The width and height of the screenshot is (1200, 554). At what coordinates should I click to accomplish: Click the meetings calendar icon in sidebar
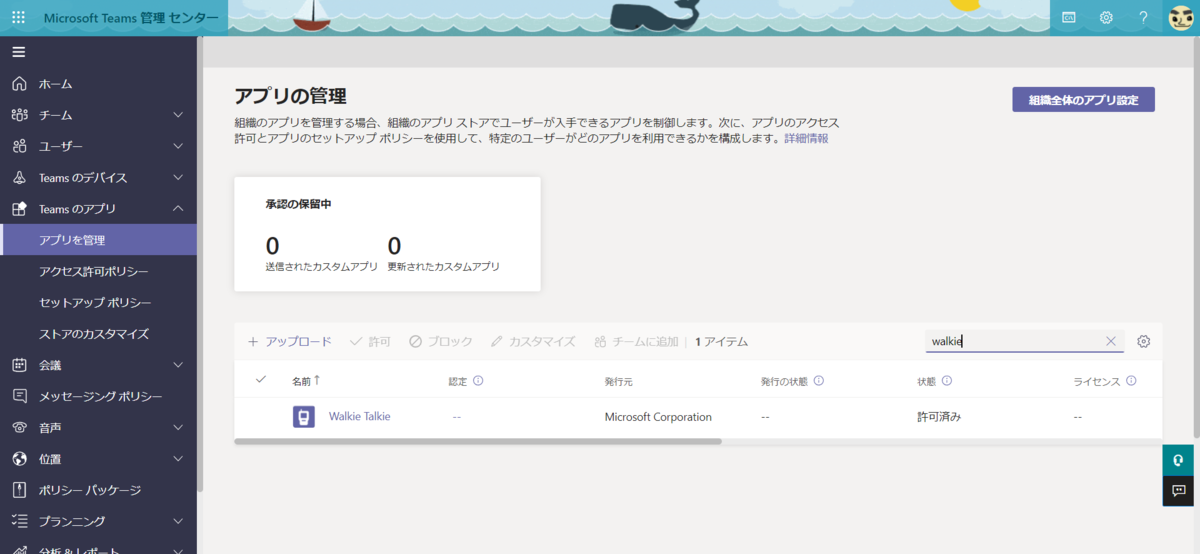coord(19,365)
